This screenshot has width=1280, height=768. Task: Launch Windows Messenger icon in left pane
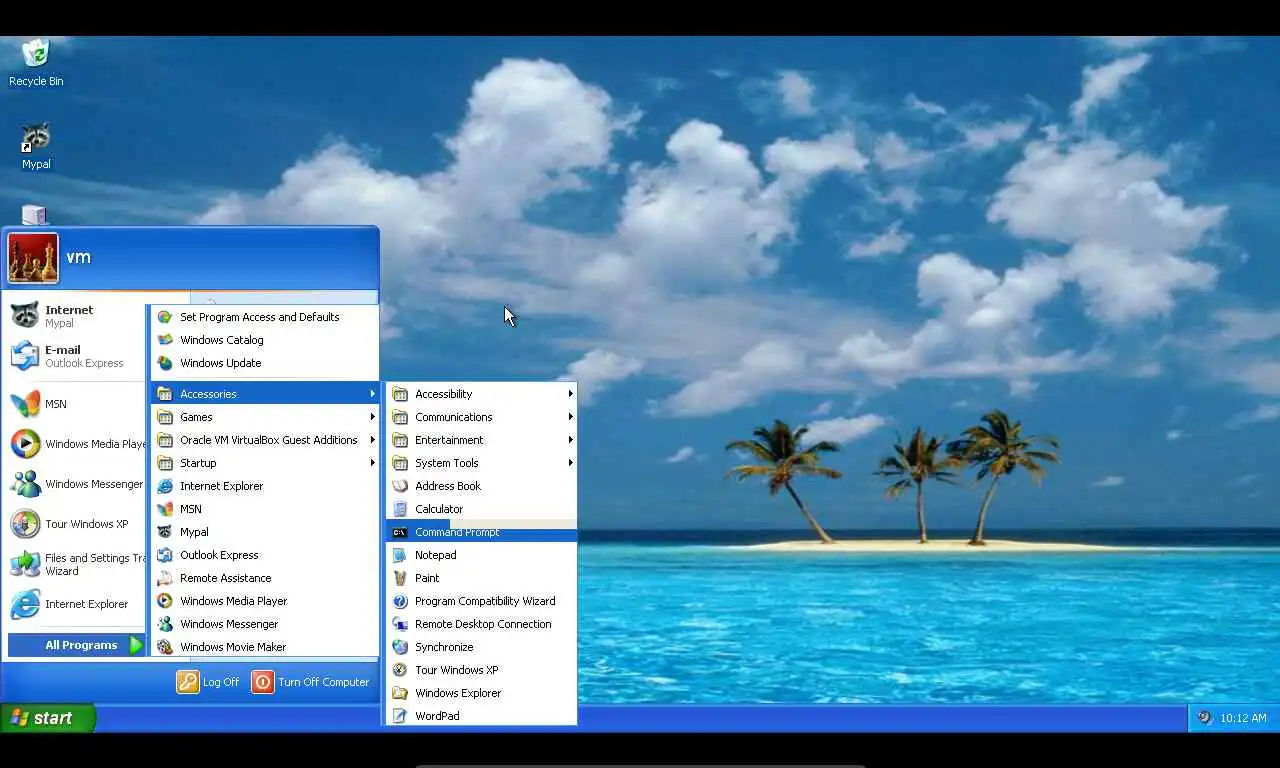[x=25, y=484]
